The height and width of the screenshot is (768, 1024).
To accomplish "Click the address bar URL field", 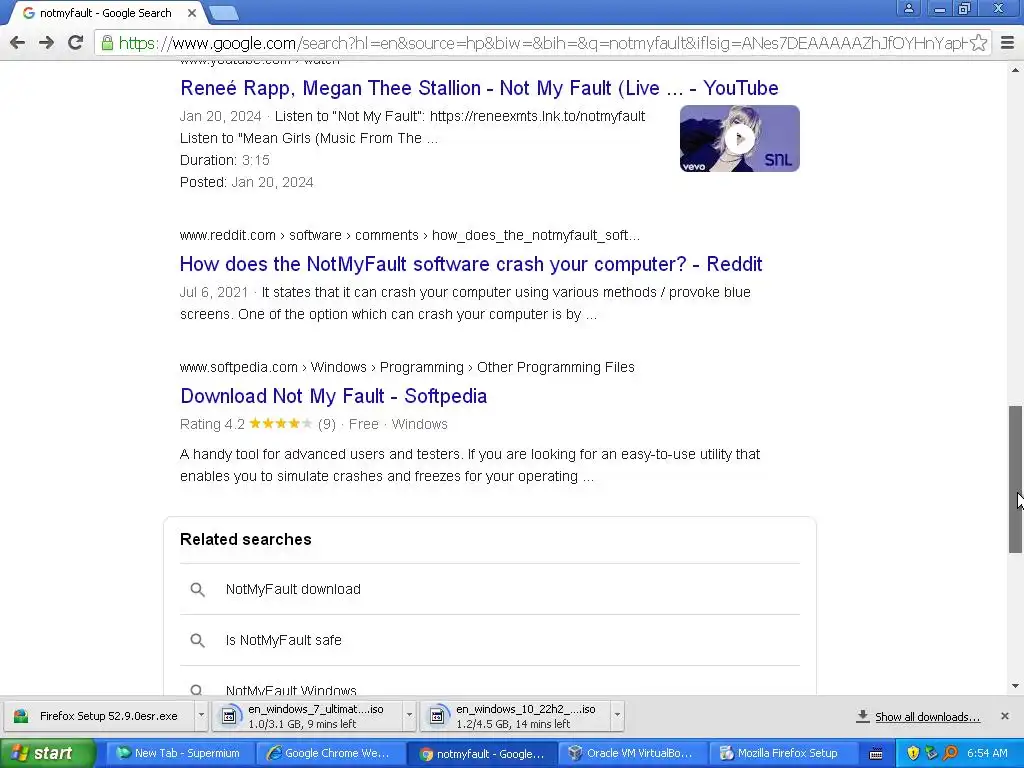I will [542, 43].
